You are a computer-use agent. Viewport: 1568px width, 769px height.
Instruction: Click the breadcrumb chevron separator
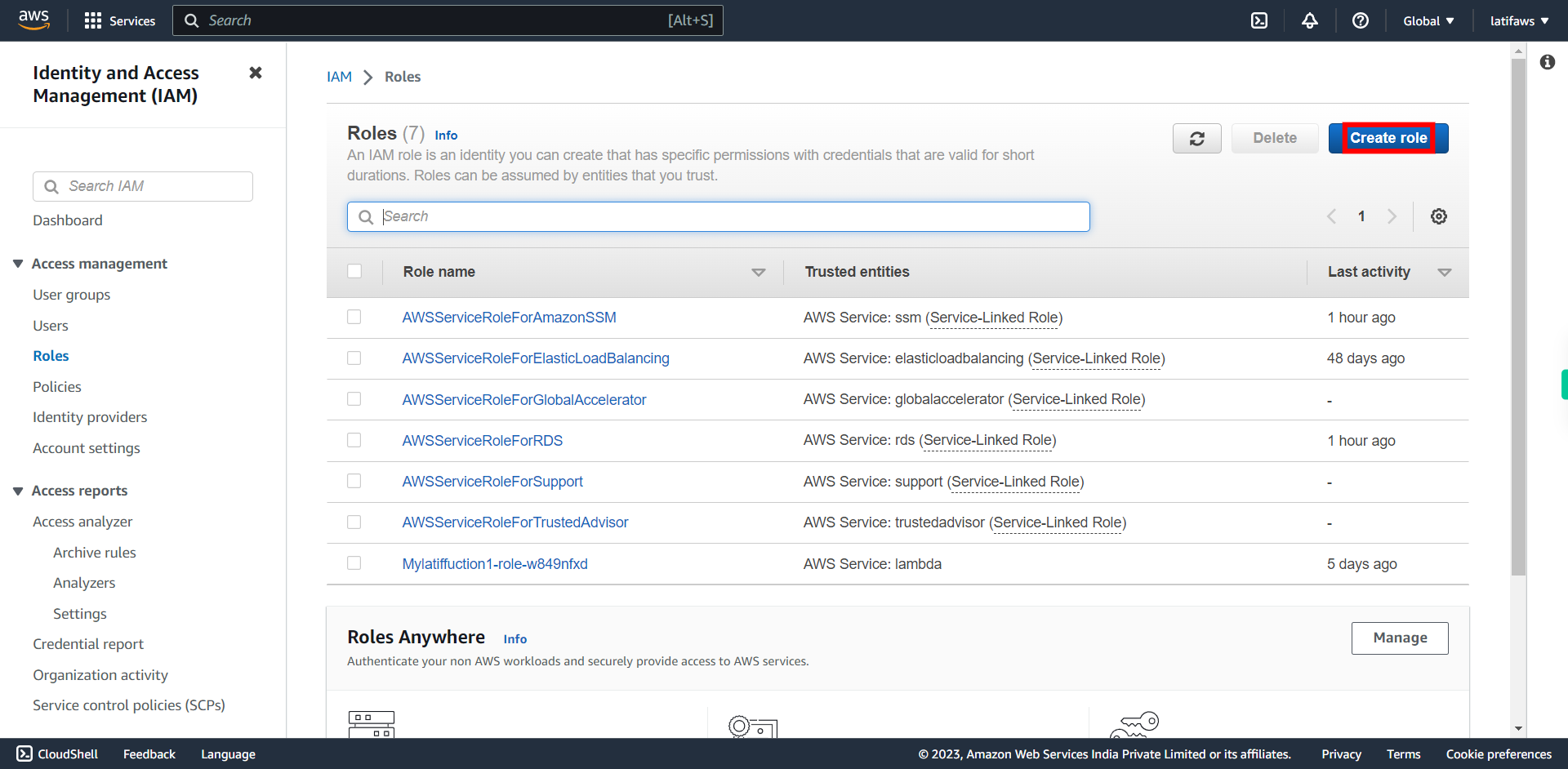click(368, 77)
